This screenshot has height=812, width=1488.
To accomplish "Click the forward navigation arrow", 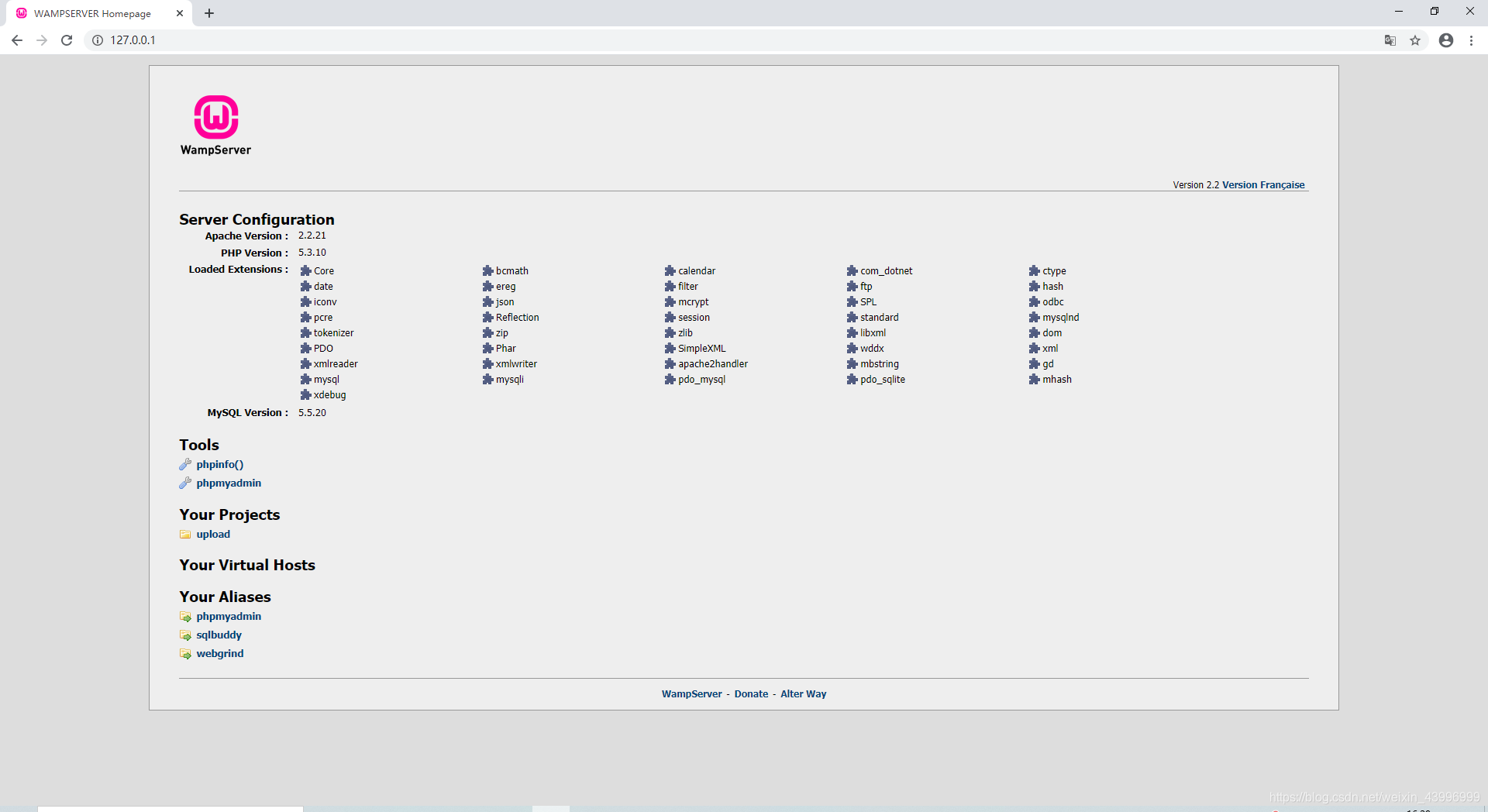I will (42, 40).
